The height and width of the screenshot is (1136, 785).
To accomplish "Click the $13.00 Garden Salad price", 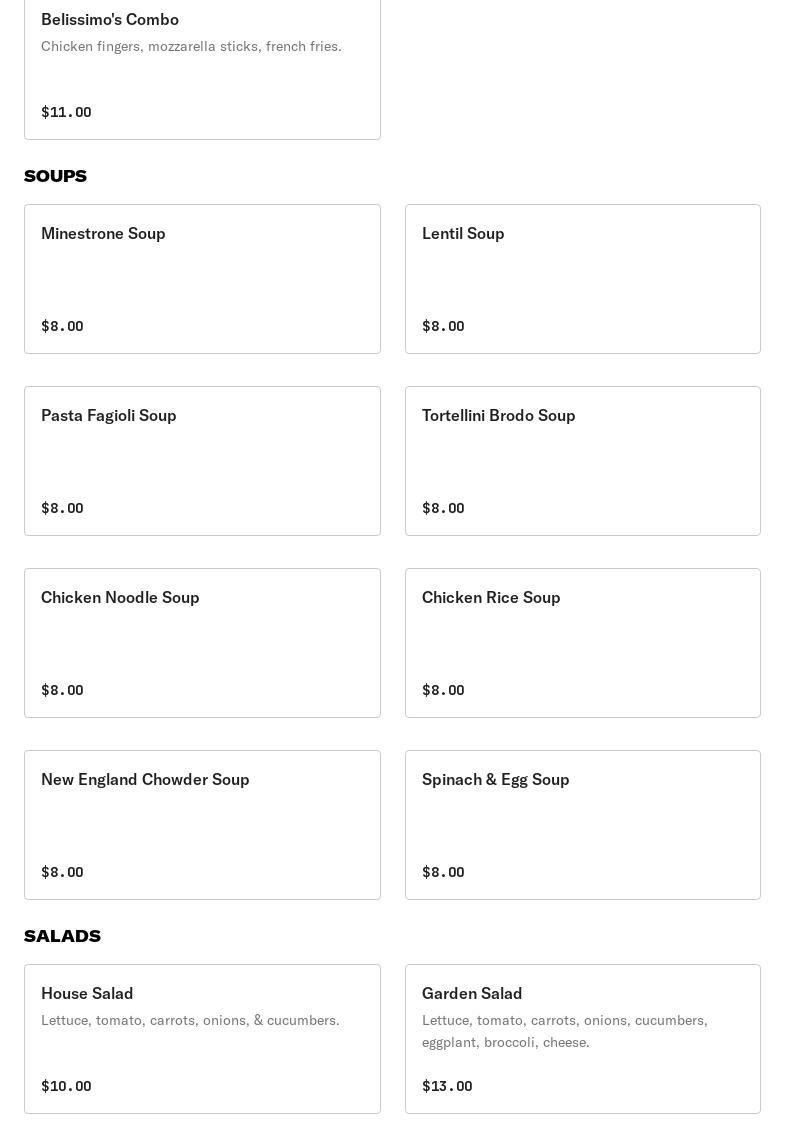I will tap(447, 1086).
